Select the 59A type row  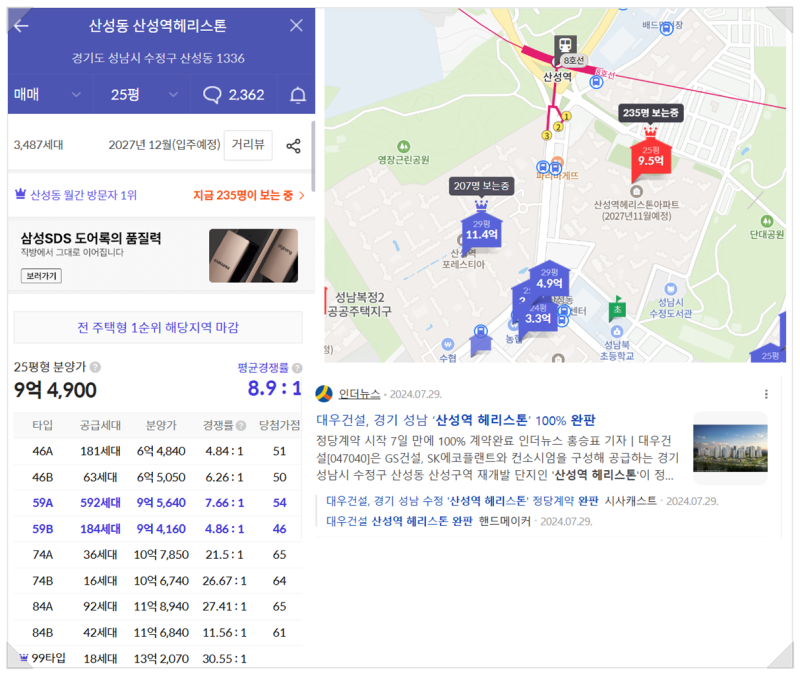[x=158, y=503]
